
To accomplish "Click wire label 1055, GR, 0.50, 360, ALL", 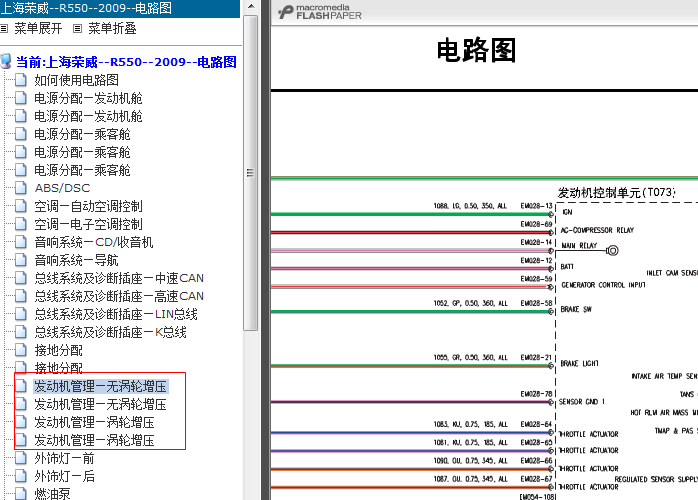I will point(471,358).
